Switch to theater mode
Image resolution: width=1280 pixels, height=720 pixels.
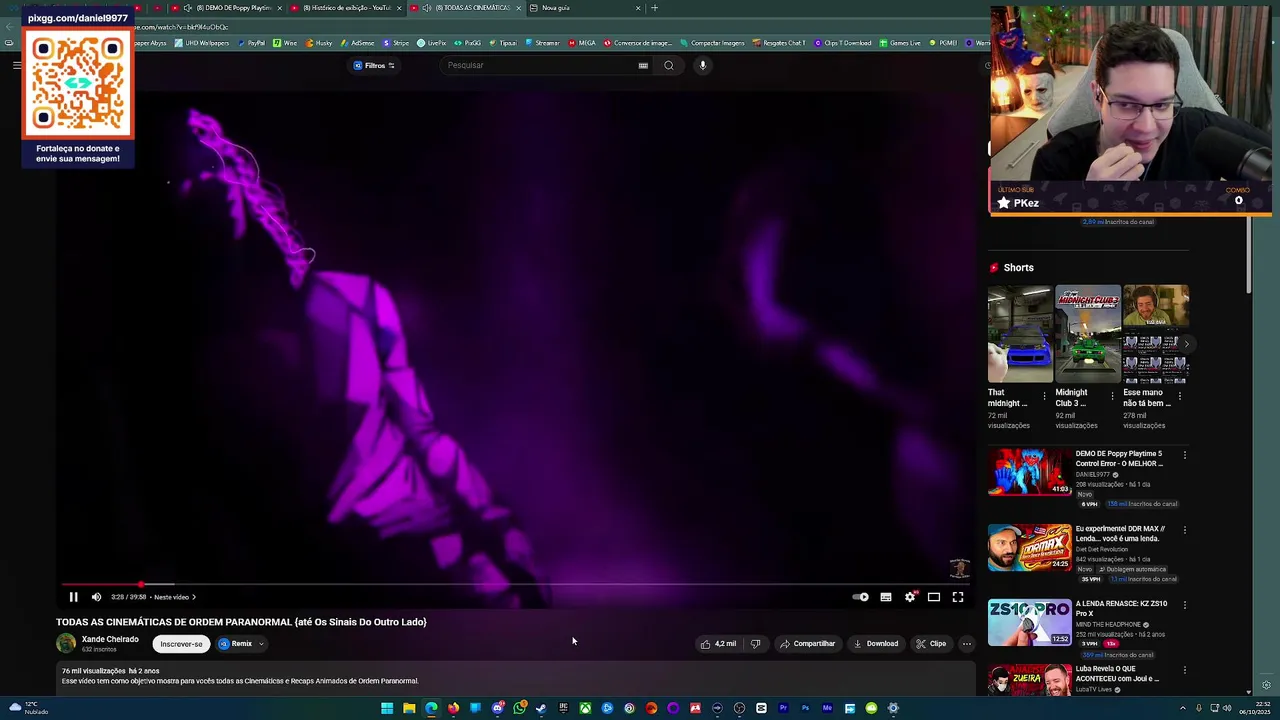click(934, 597)
